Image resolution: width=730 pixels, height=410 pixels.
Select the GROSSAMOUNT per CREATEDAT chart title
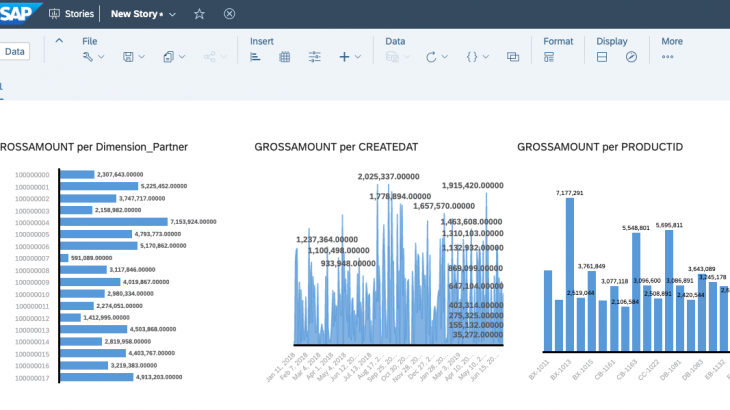[x=336, y=147]
